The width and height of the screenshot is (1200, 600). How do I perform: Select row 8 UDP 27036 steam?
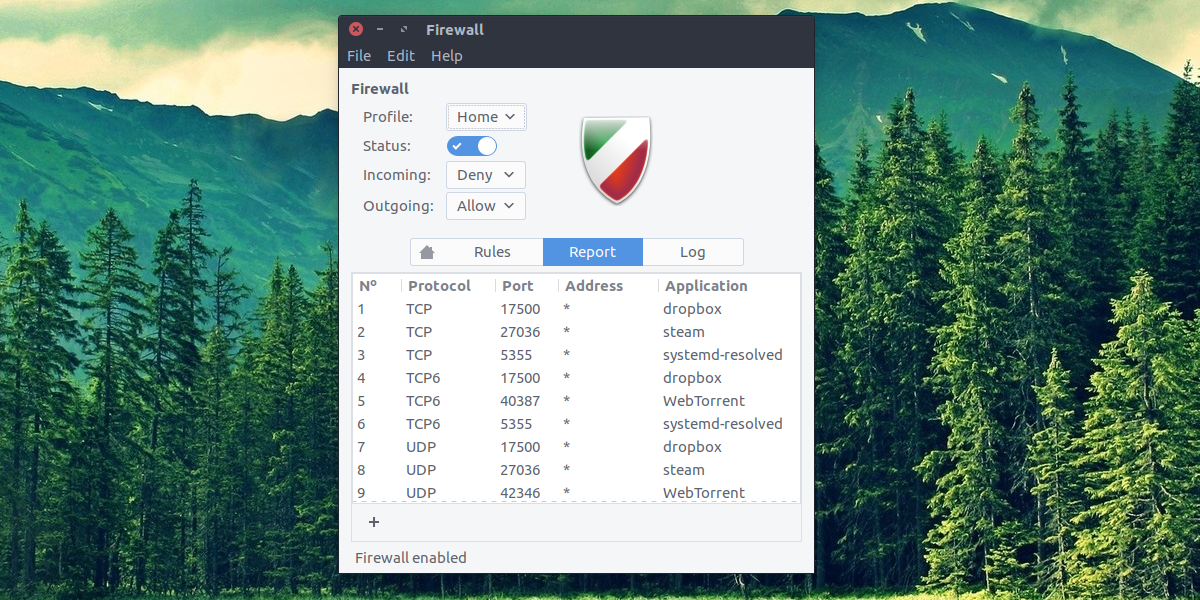pyautogui.click(x=577, y=470)
